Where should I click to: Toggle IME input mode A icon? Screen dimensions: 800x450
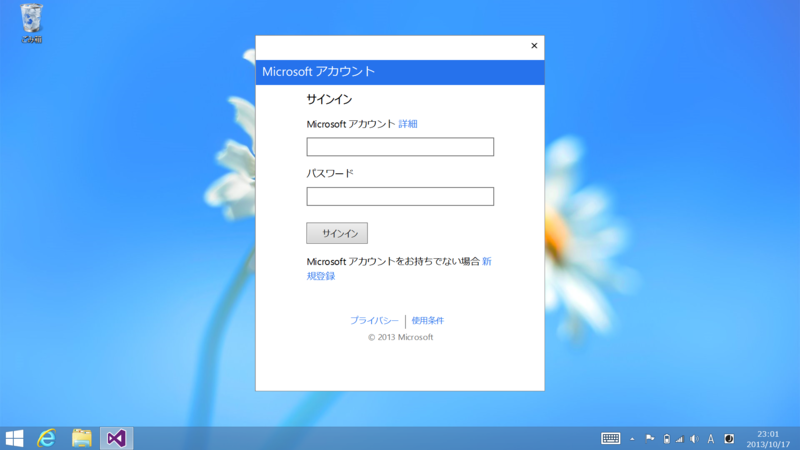[711, 439]
